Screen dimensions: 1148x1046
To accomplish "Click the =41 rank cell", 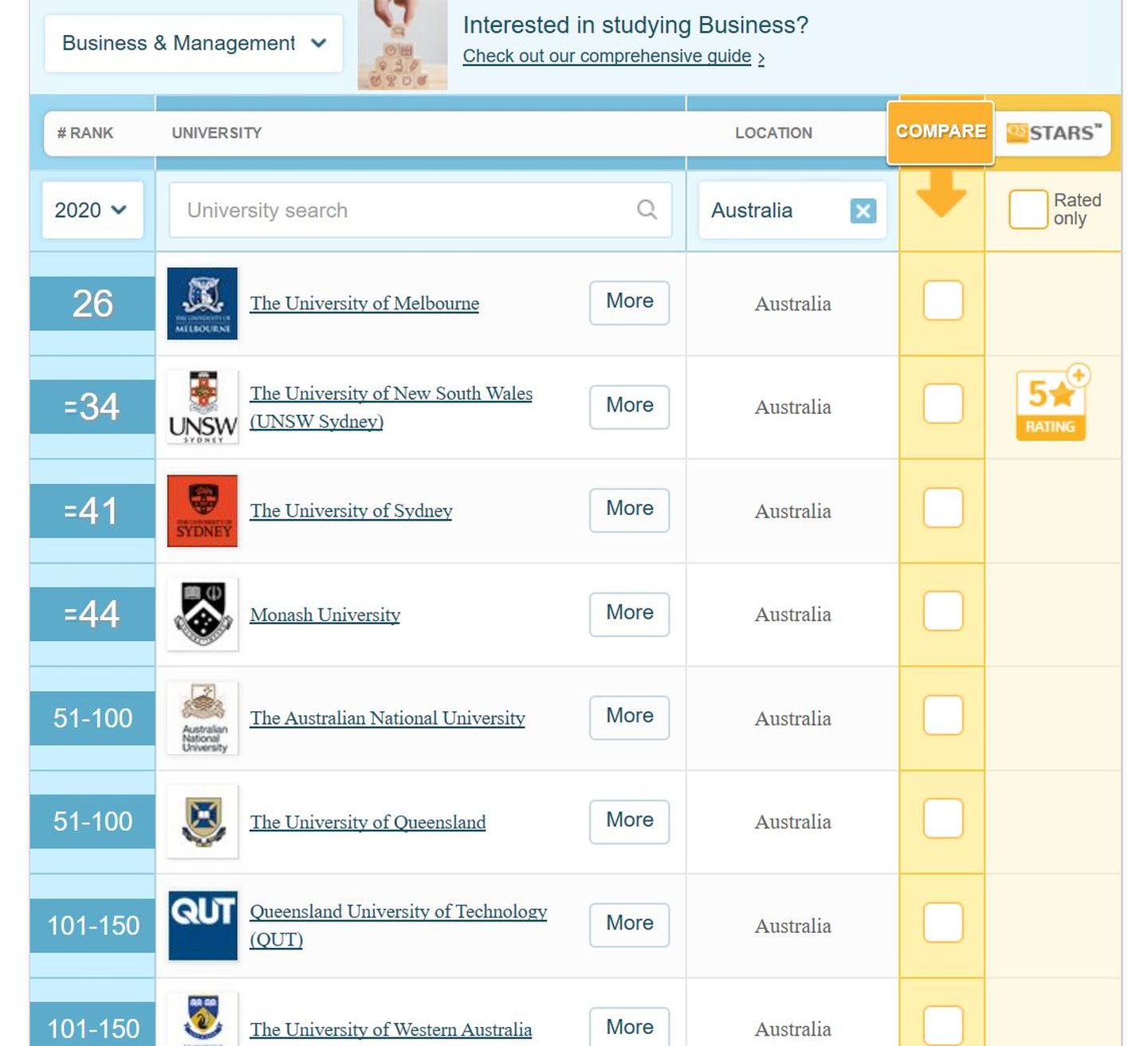I will (92, 511).
